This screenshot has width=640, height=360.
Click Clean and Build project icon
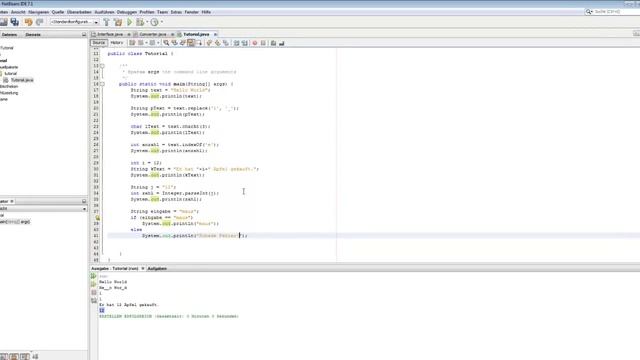(x=118, y=22)
